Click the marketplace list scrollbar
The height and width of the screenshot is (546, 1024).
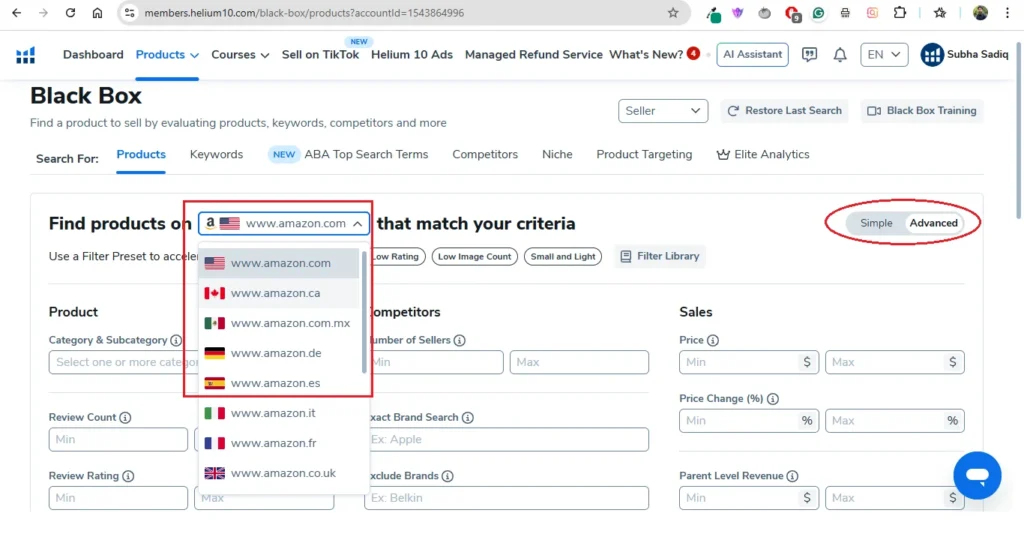(x=364, y=313)
